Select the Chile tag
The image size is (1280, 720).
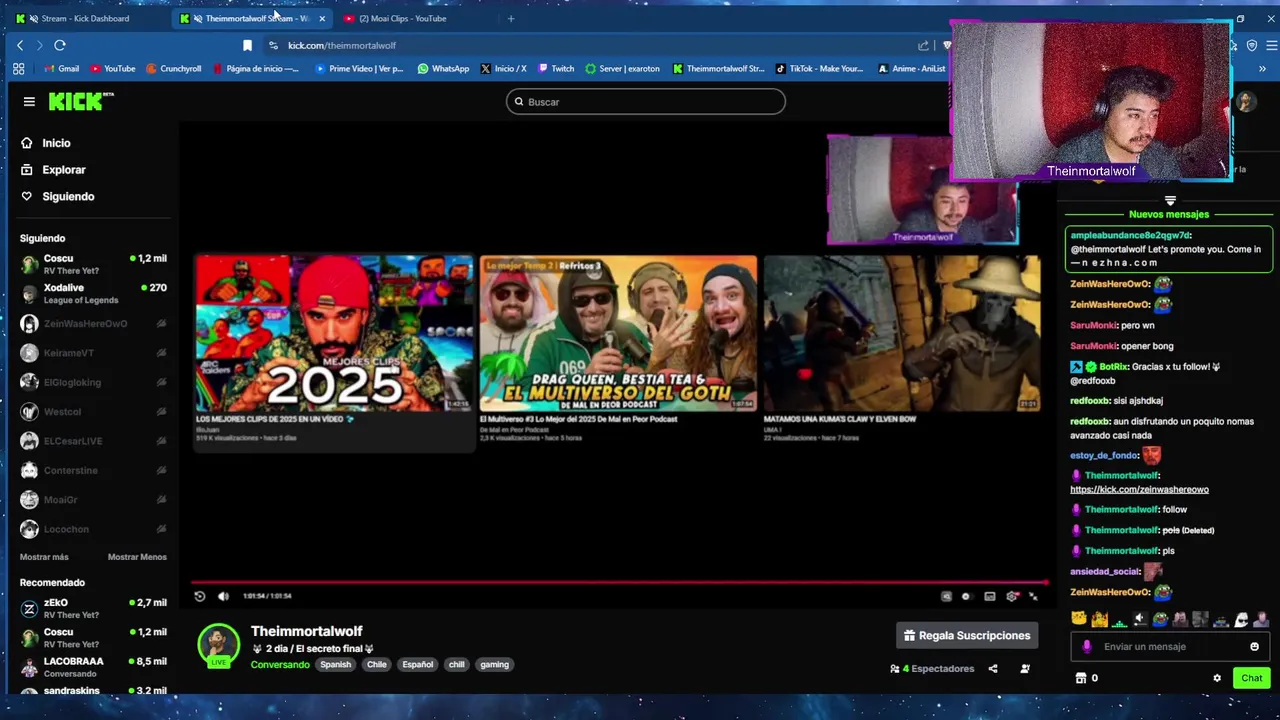point(376,665)
